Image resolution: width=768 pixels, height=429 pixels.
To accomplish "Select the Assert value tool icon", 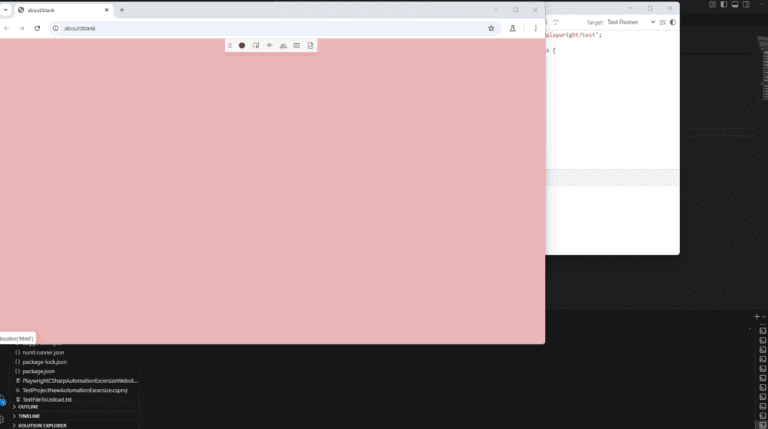I will [x=297, y=46].
